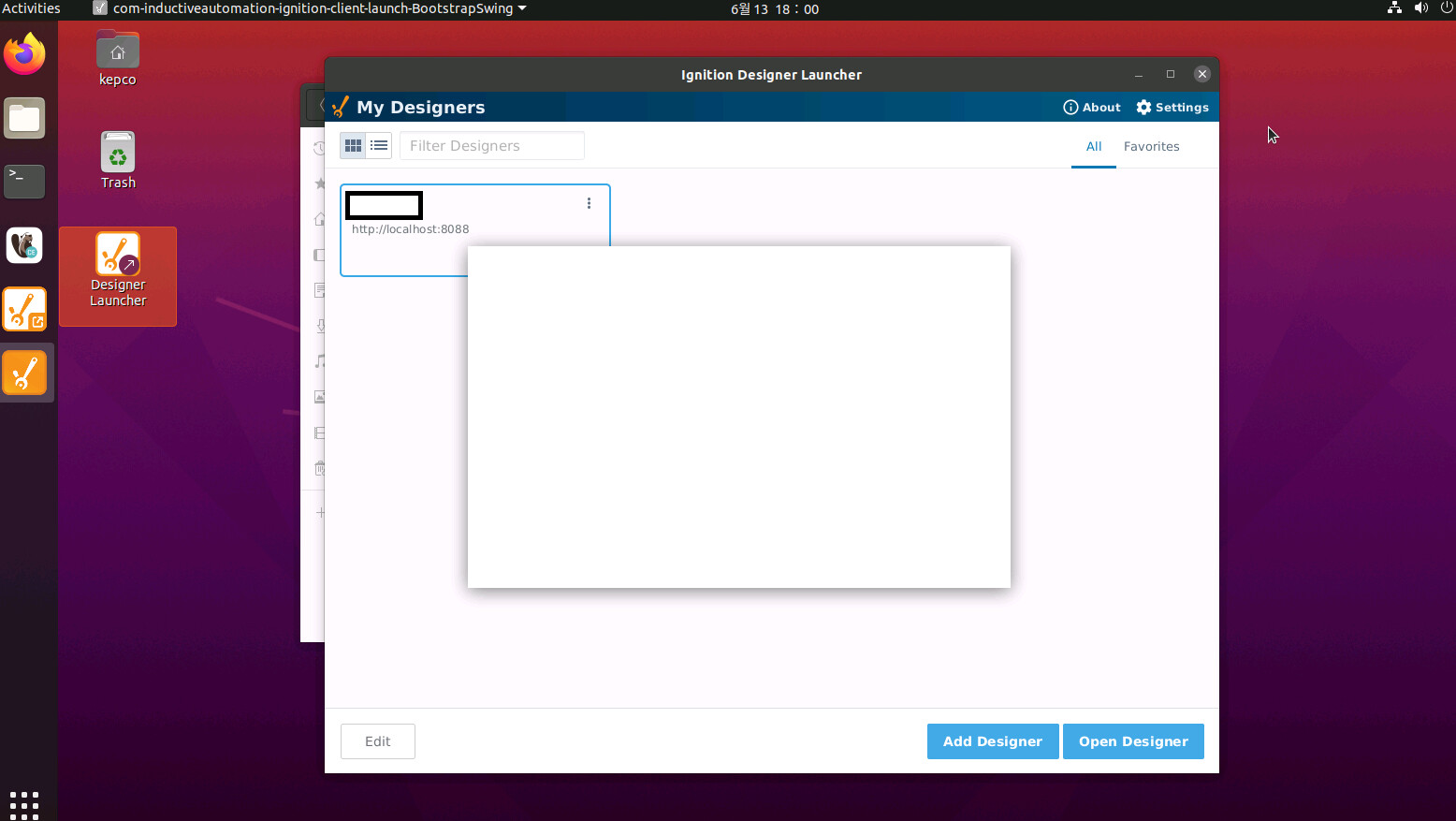Select the All tab
This screenshot has width=1456, height=821.
1094,147
